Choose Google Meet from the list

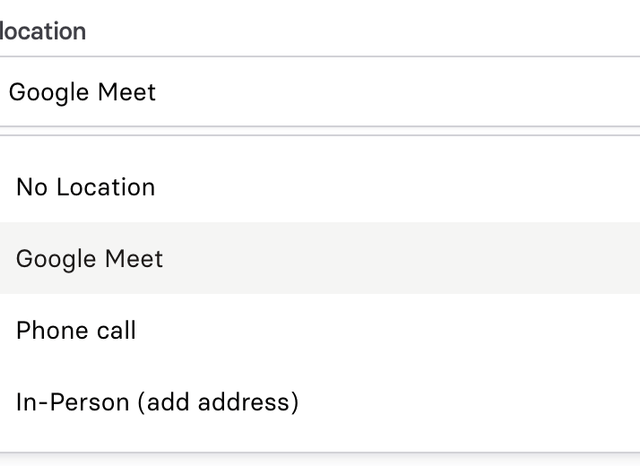coord(90,259)
